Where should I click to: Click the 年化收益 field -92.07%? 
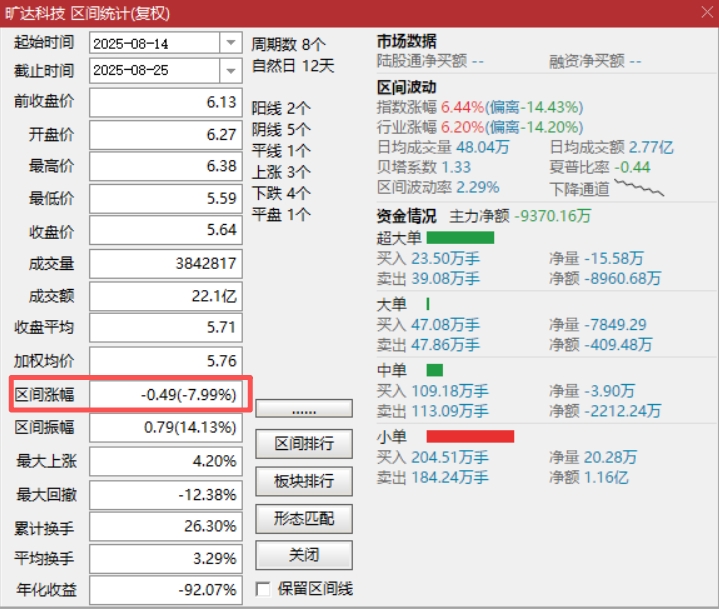click(x=166, y=590)
